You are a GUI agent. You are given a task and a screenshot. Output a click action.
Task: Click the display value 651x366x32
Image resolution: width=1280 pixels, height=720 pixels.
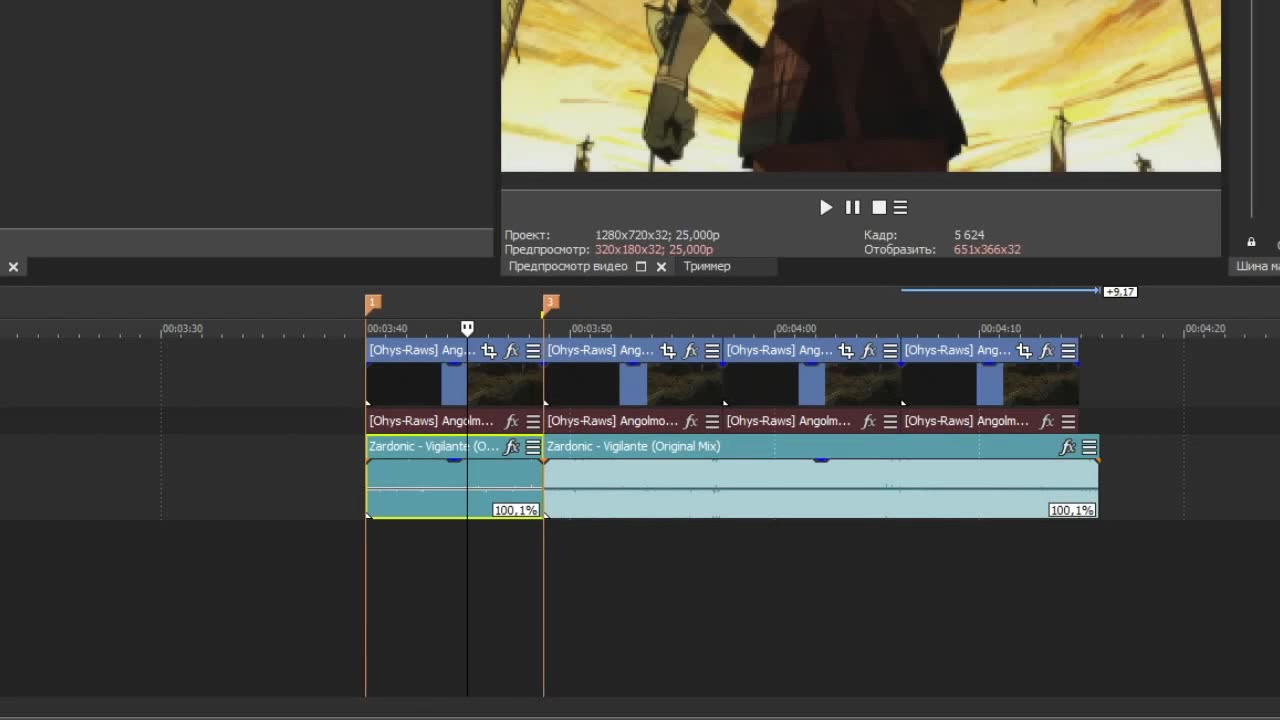(987, 250)
